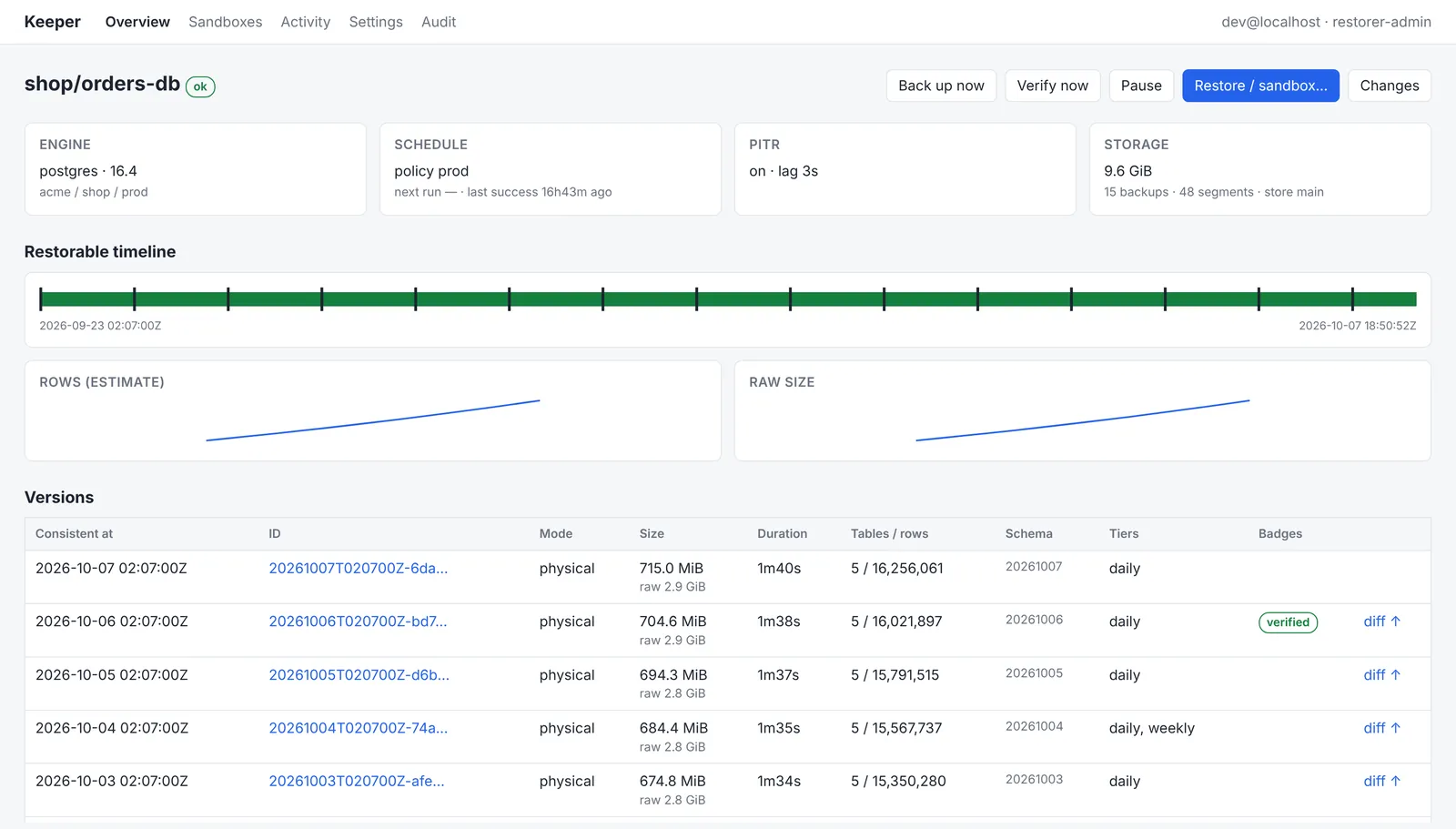Viewport: 1456px width, 829px height.
Task: Show diff for the 2026-10-06 backup
Action: pyautogui.click(x=1381, y=622)
